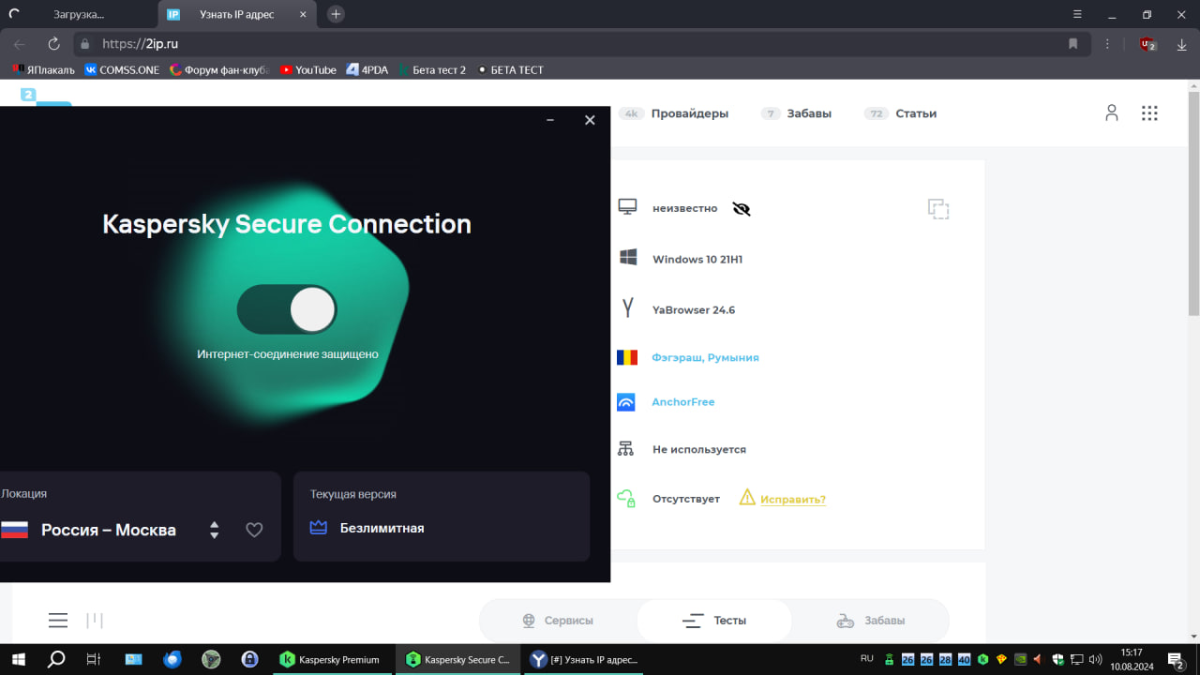
Task: Open the volume icon in system tray
Action: 1096,659
